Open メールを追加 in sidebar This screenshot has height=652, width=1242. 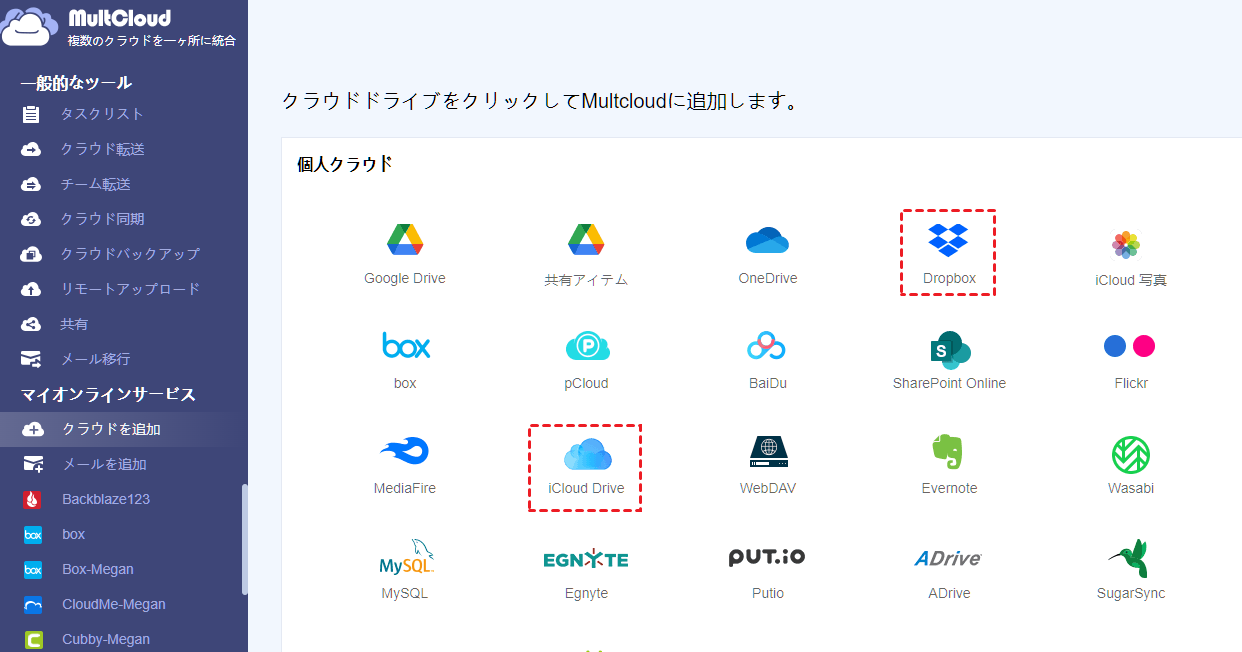[104, 464]
